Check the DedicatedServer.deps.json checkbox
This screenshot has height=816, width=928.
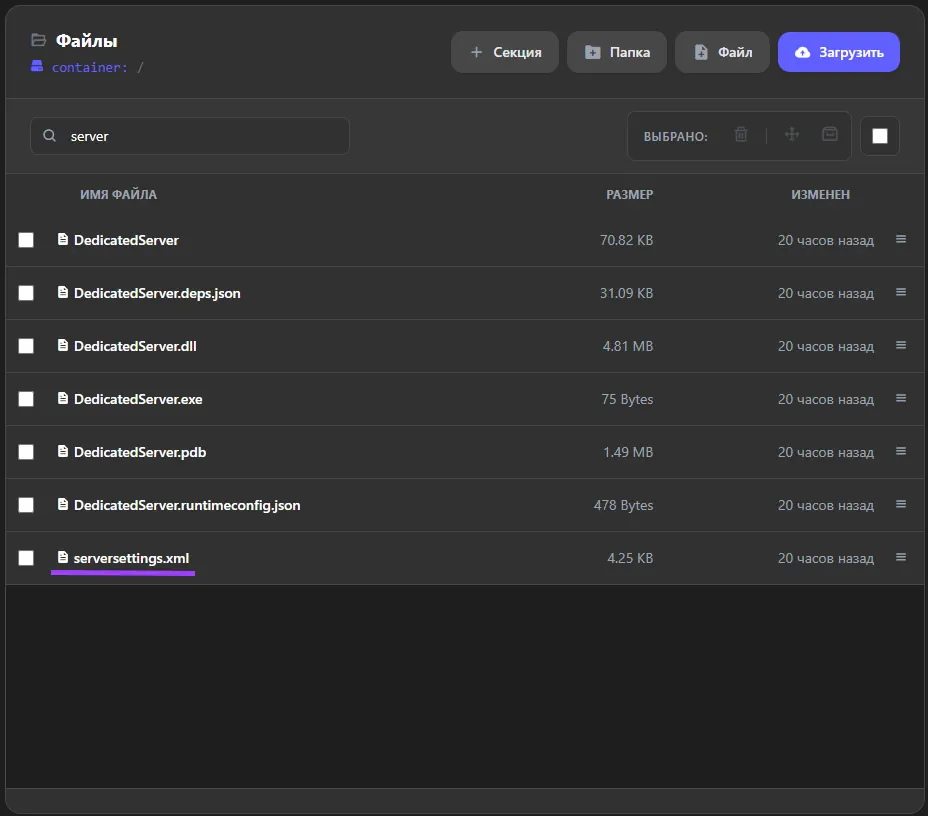pyautogui.click(x=26, y=293)
